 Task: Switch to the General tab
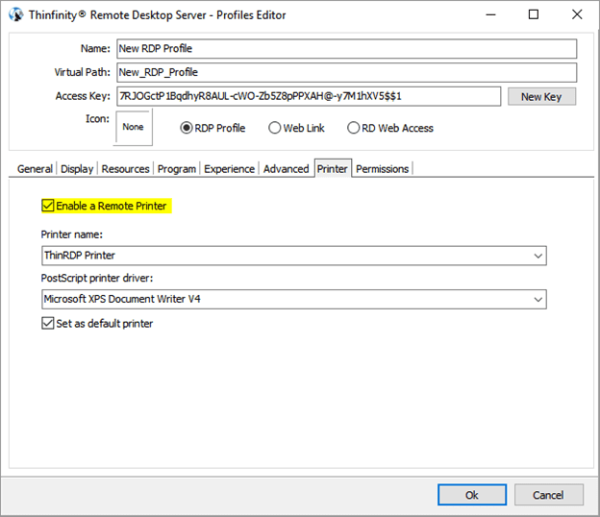(x=35, y=169)
